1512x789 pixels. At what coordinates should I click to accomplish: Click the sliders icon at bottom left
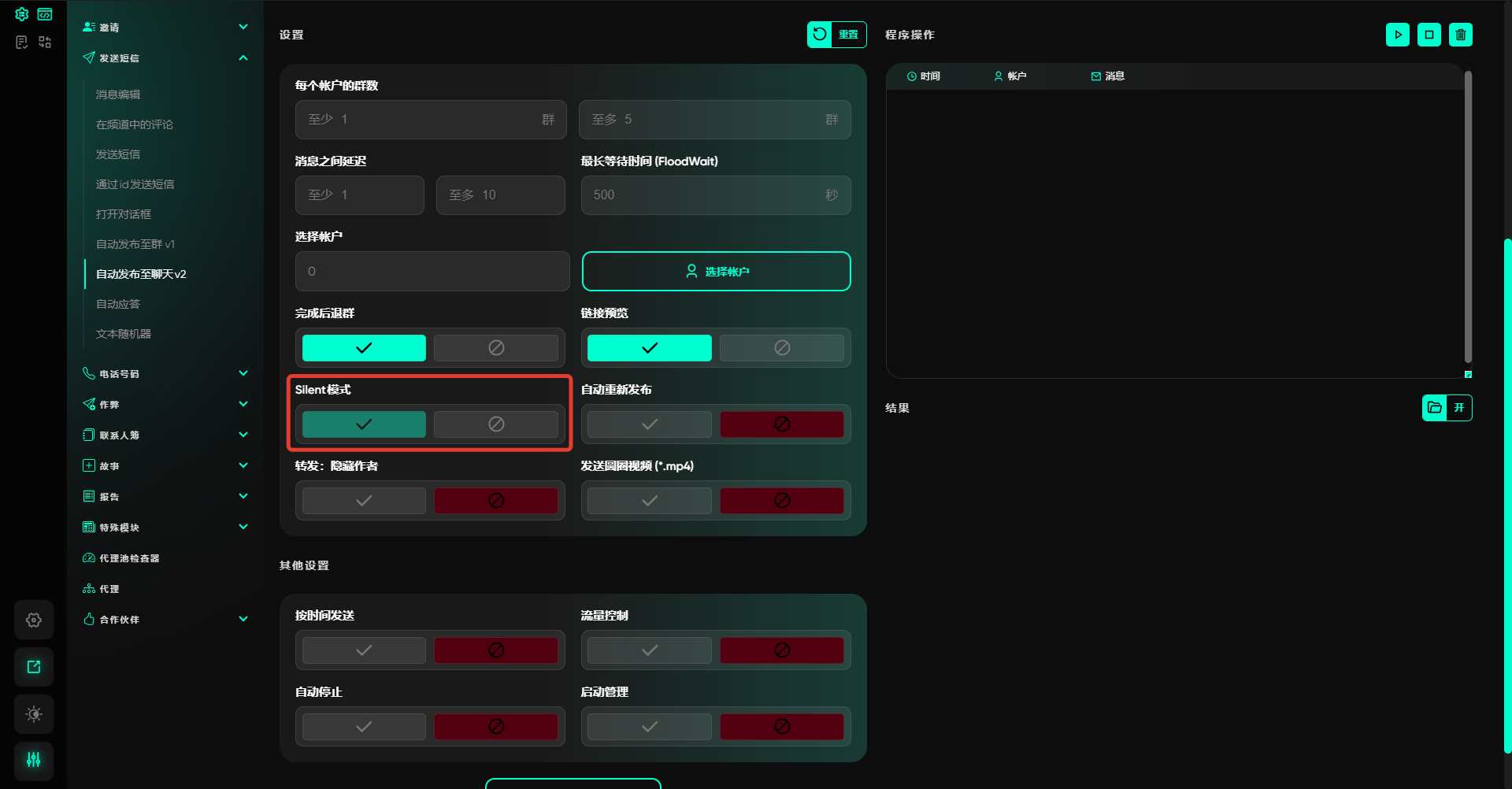pos(34,760)
